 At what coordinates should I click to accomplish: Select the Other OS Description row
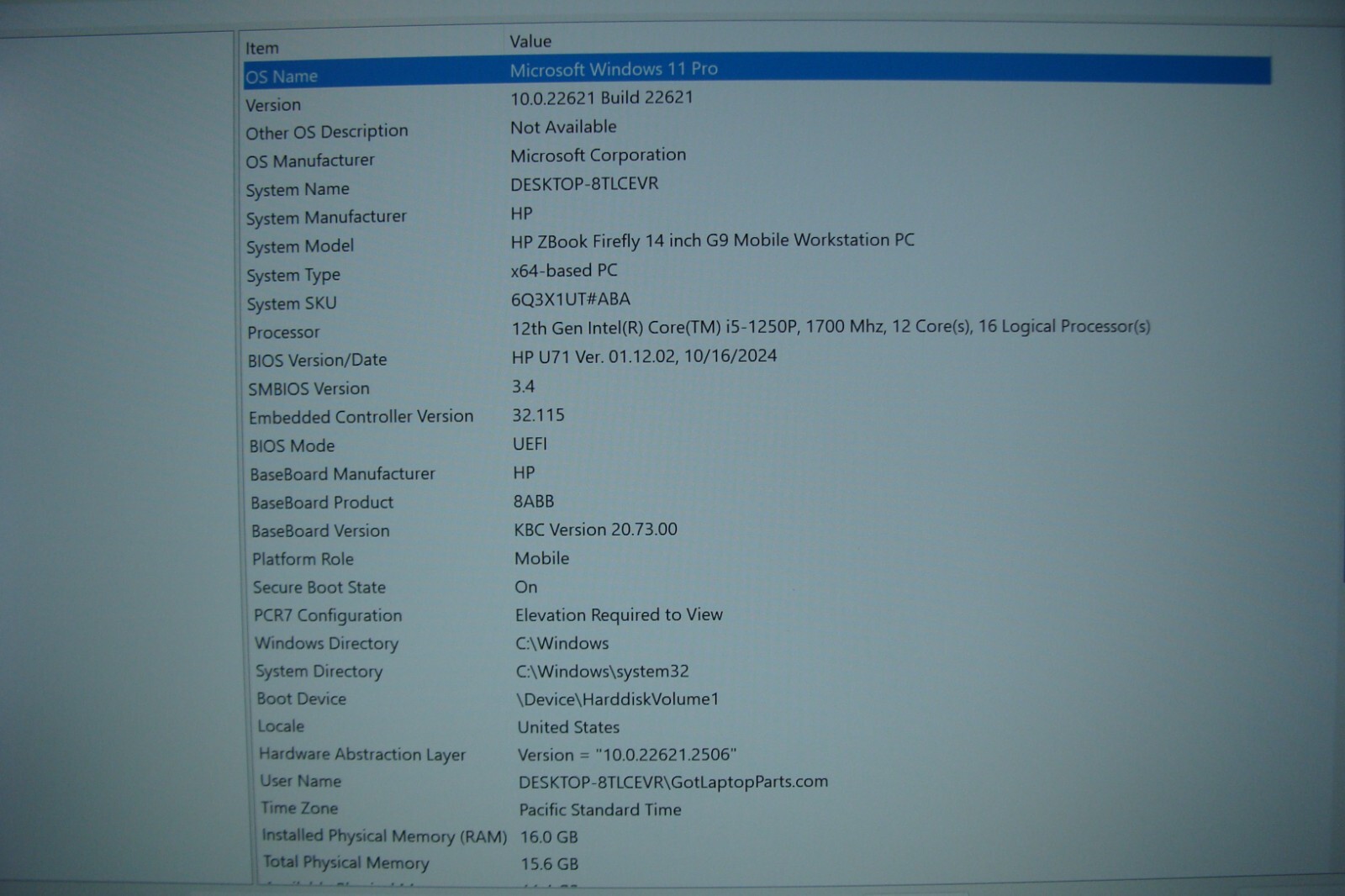pos(327,132)
